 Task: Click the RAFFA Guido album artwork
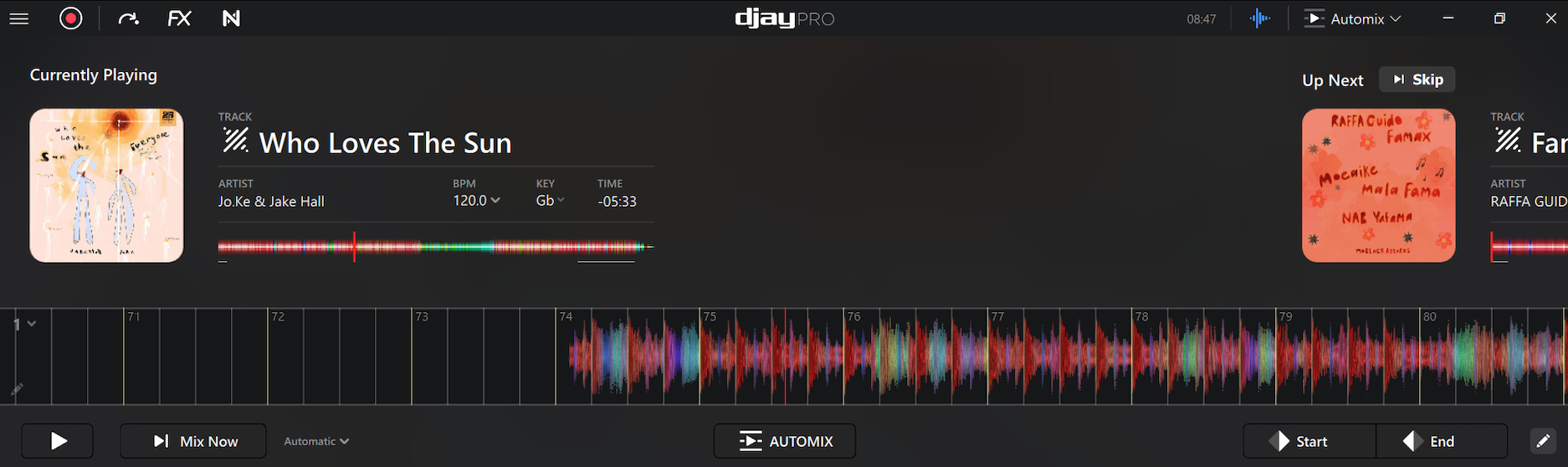(1378, 185)
